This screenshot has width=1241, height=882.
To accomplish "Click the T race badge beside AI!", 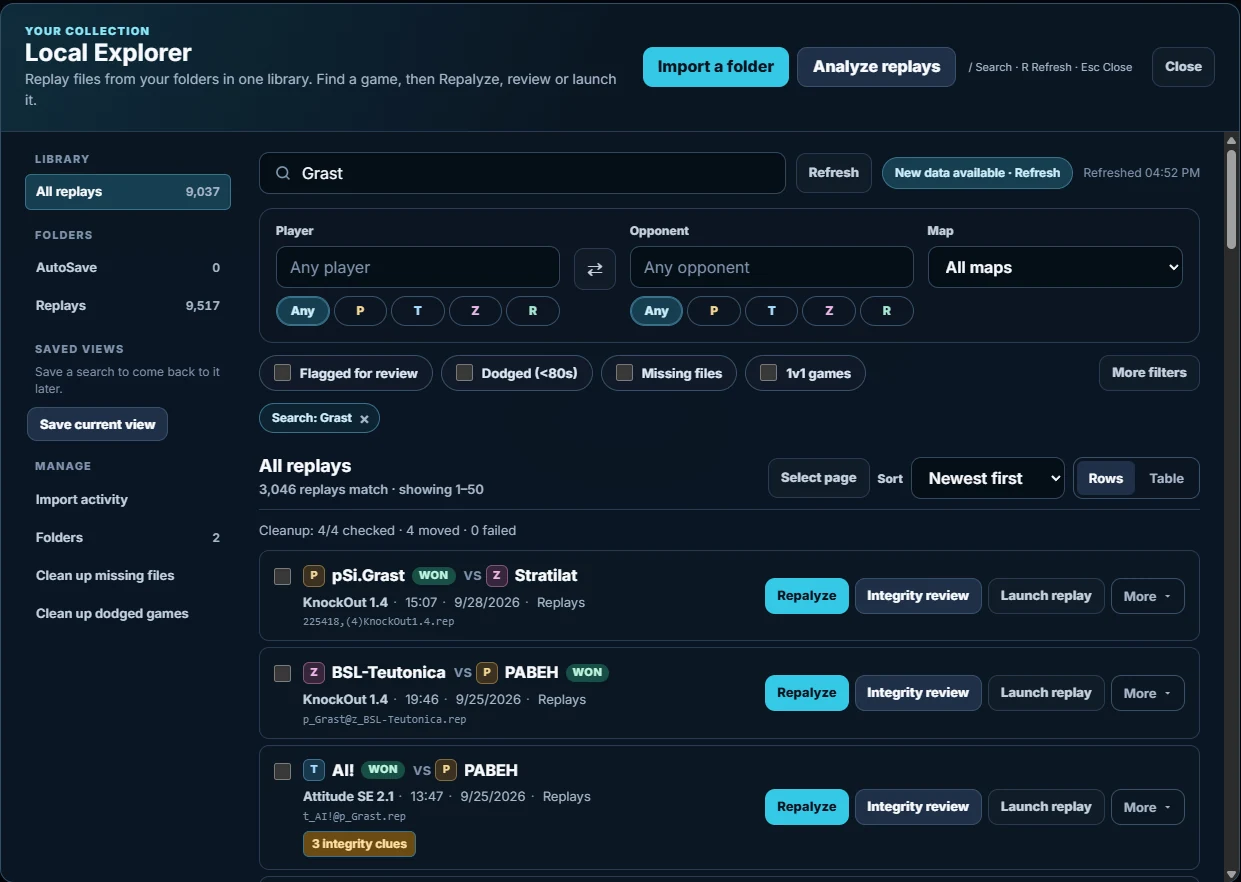I will (x=314, y=770).
